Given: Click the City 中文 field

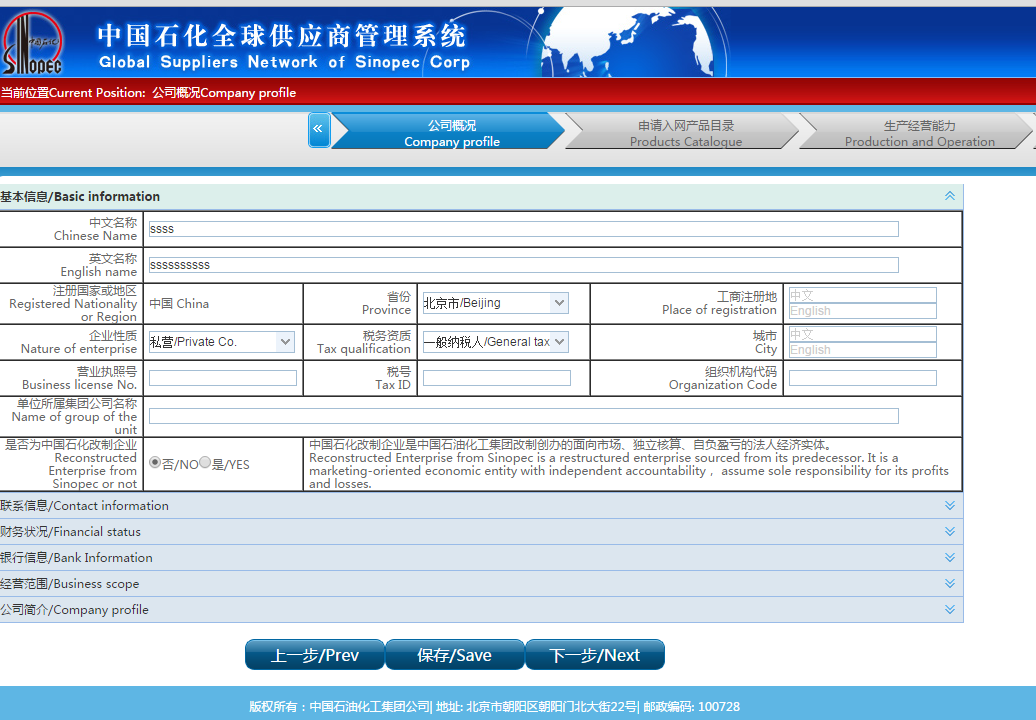Looking at the screenshot, I should [862, 334].
